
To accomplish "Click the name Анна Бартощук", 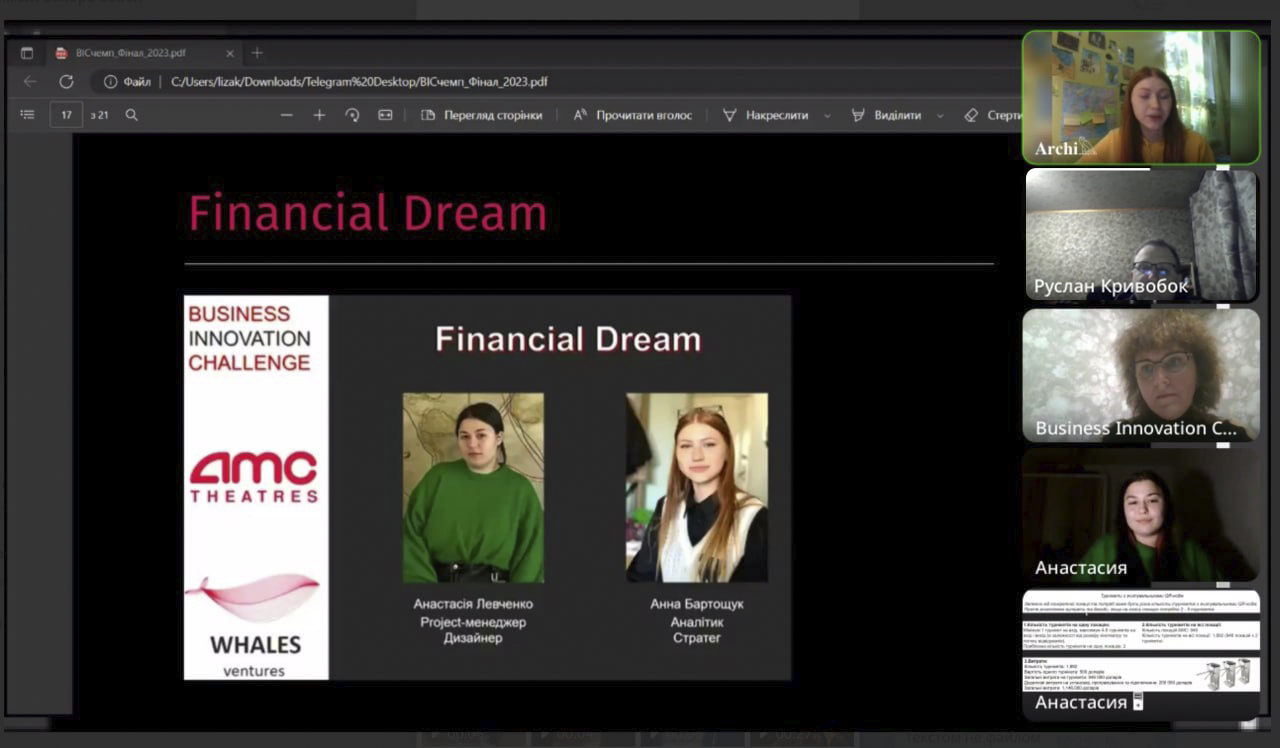I will (x=697, y=604).
